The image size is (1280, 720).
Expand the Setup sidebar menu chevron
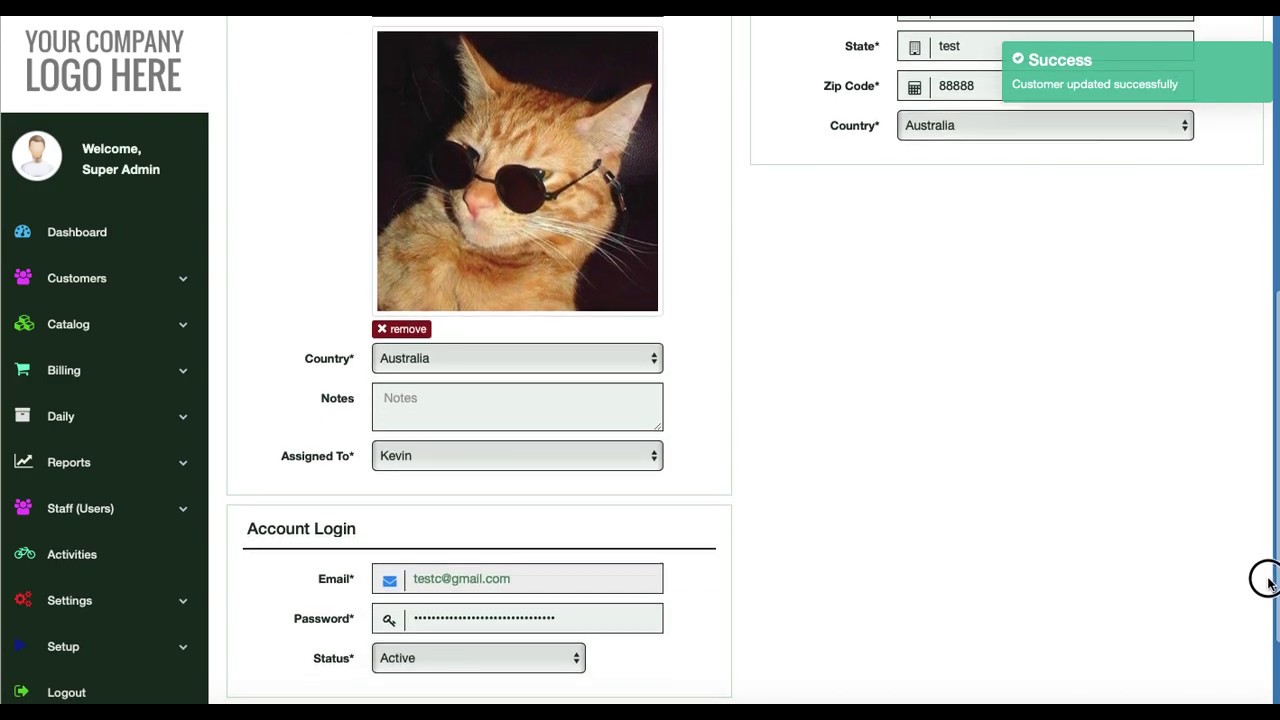coord(183,647)
